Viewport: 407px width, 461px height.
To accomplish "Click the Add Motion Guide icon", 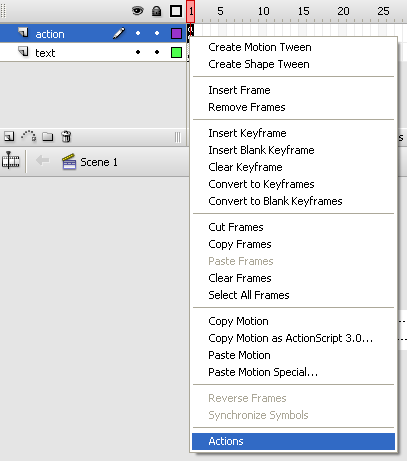I will coord(29,136).
